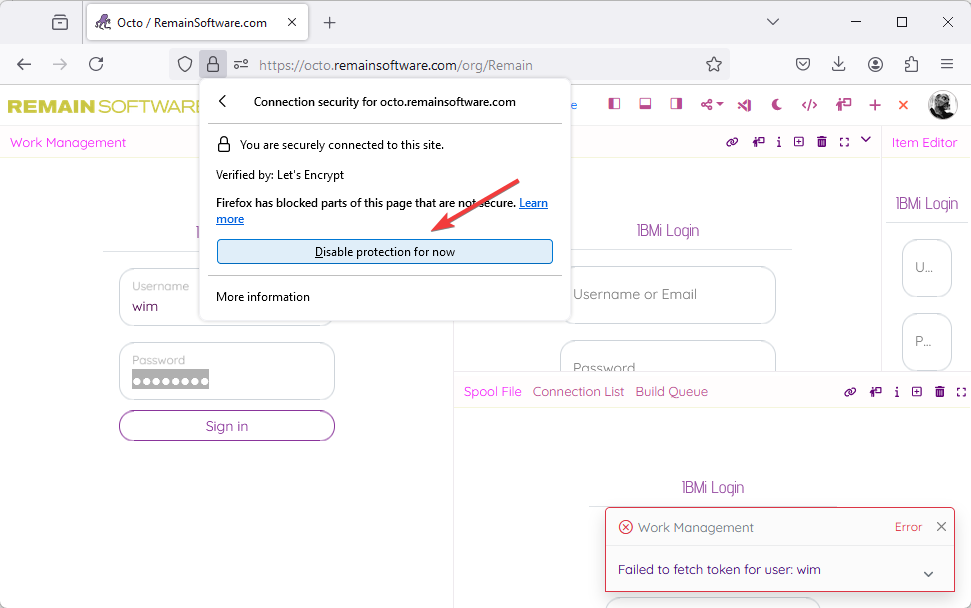Open the site permissions icon in the address bar
This screenshot has height=608, width=971.
(x=241, y=64)
